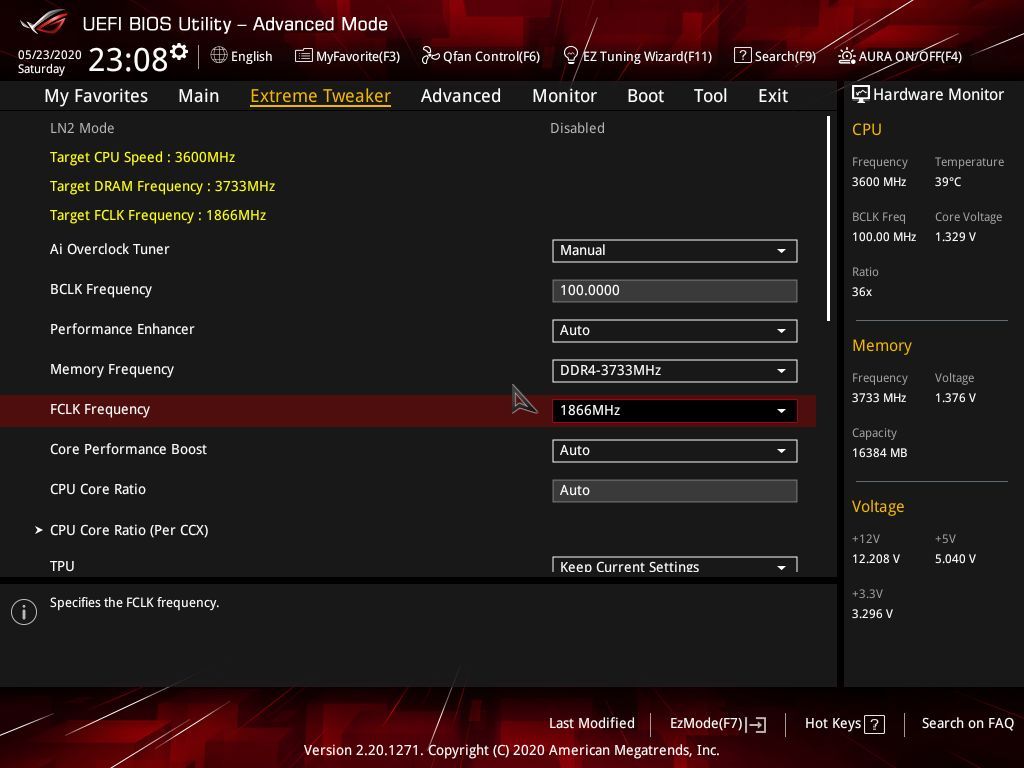Click the +12V 12.208 V reading
The width and height of the screenshot is (1024, 768).
[876, 558]
